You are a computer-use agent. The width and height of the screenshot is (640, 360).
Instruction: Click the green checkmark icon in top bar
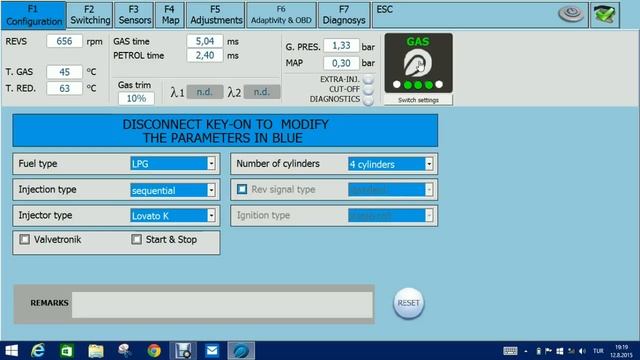click(604, 15)
